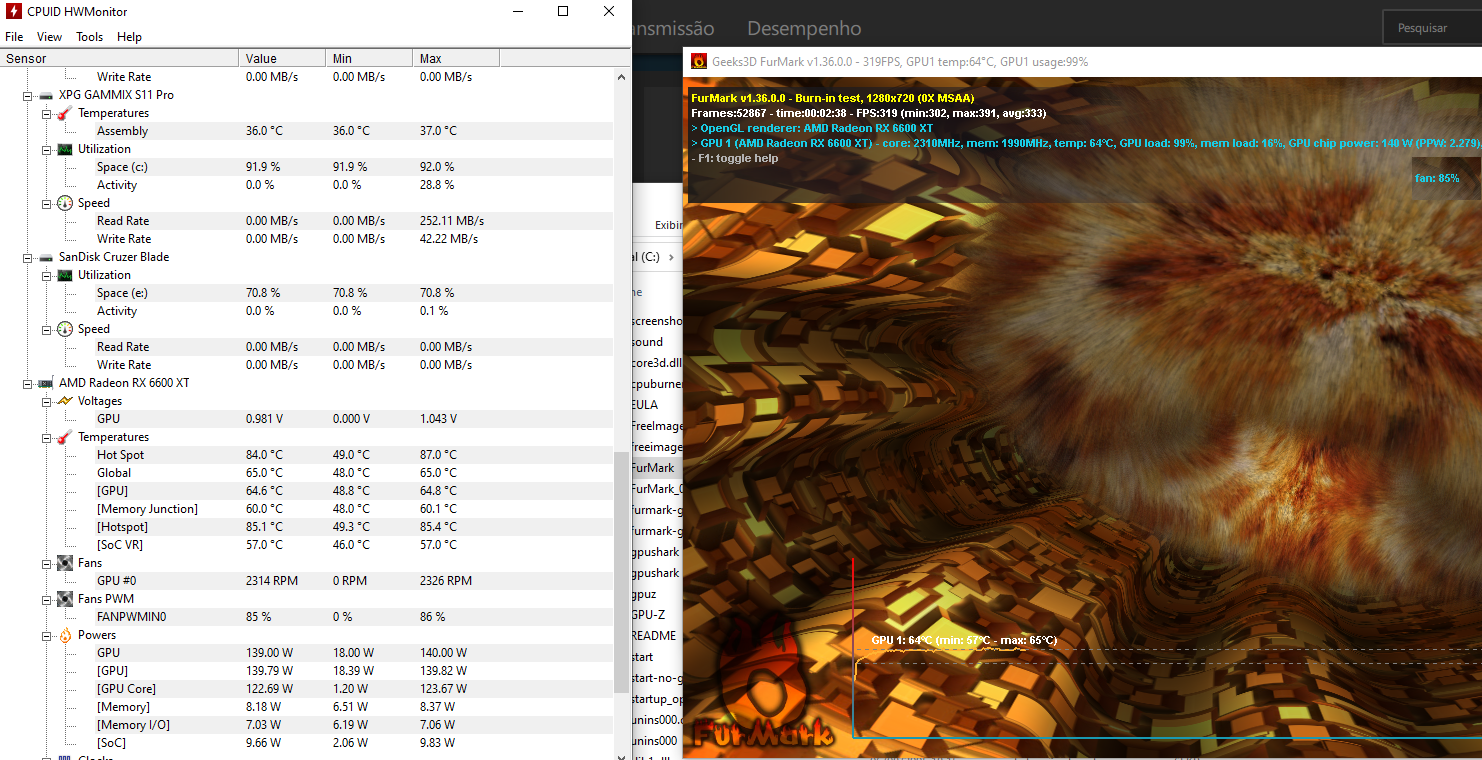Open the View menu in HWMonitor
The width and height of the screenshot is (1482, 760).
click(x=49, y=37)
